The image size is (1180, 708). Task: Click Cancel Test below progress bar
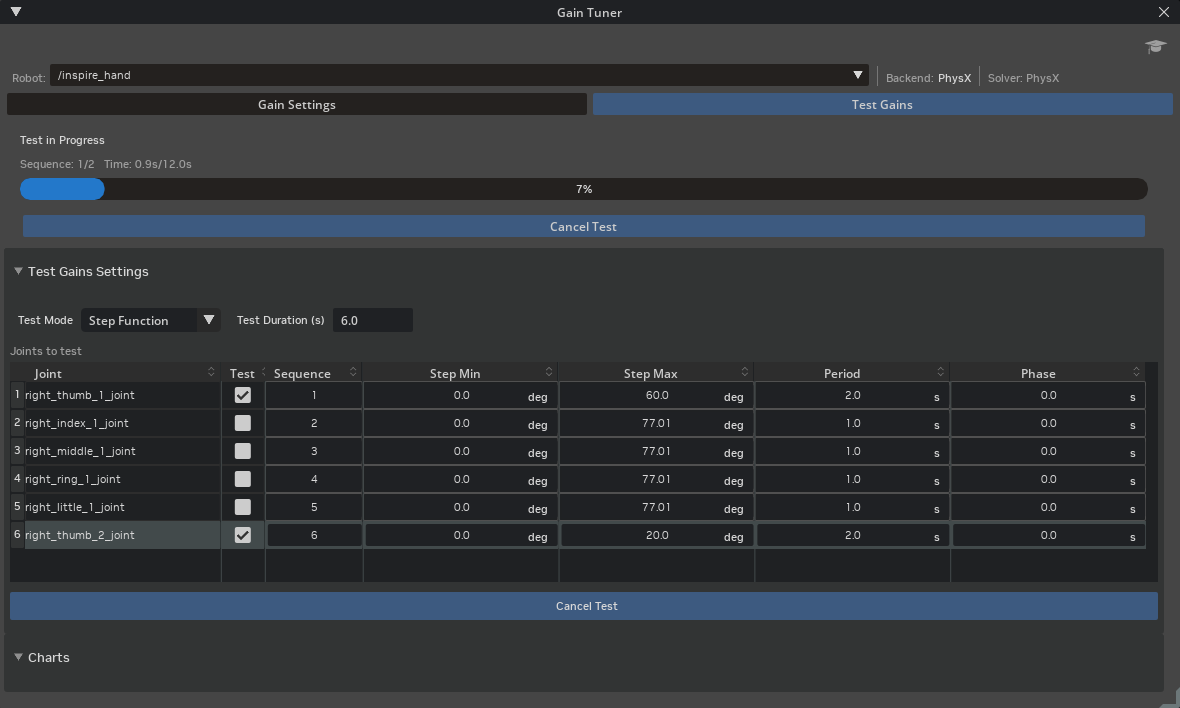pyautogui.click(x=583, y=226)
